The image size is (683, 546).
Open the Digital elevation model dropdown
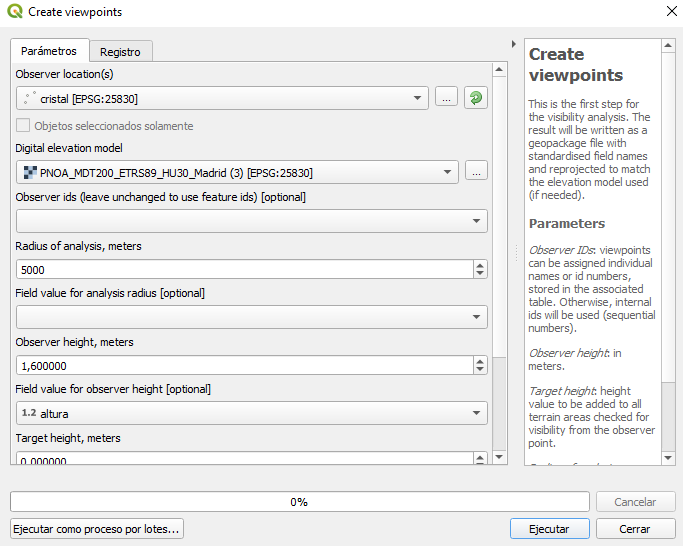(x=447, y=173)
